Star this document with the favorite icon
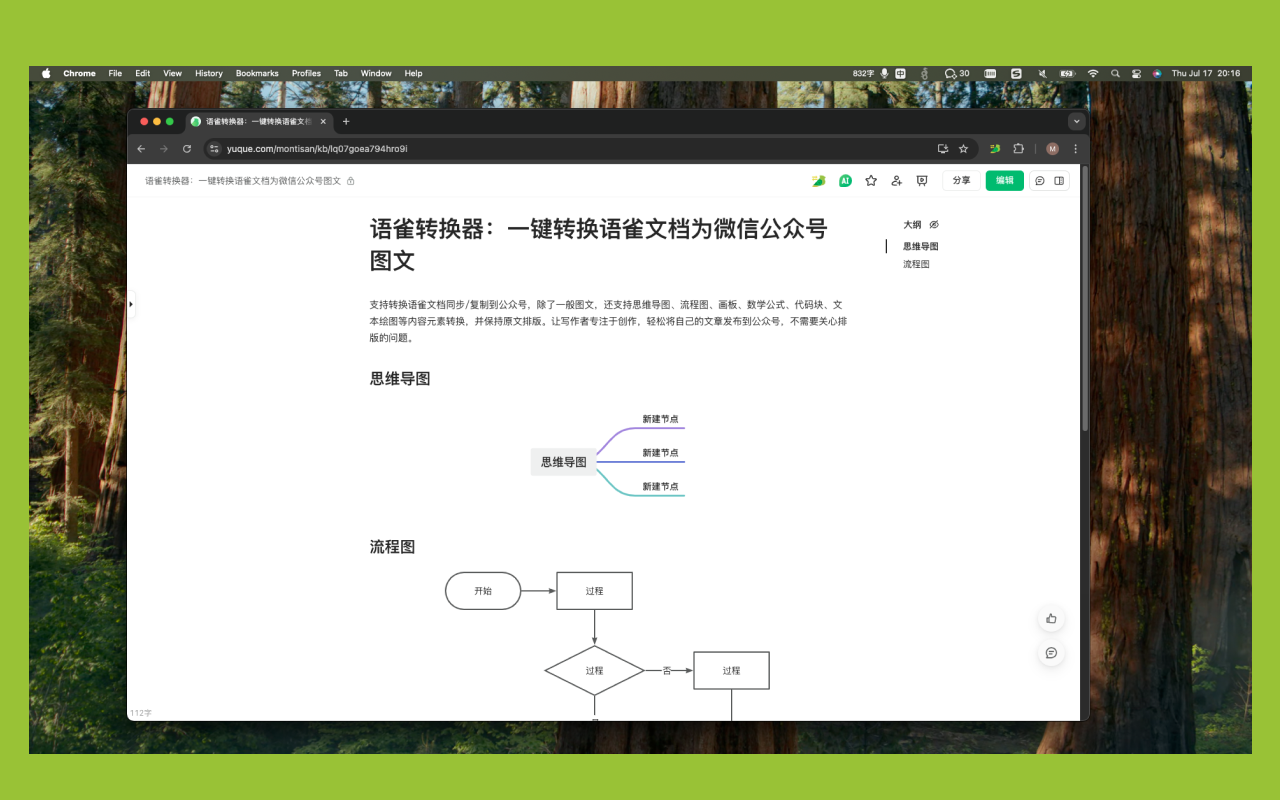 click(x=871, y=181)
